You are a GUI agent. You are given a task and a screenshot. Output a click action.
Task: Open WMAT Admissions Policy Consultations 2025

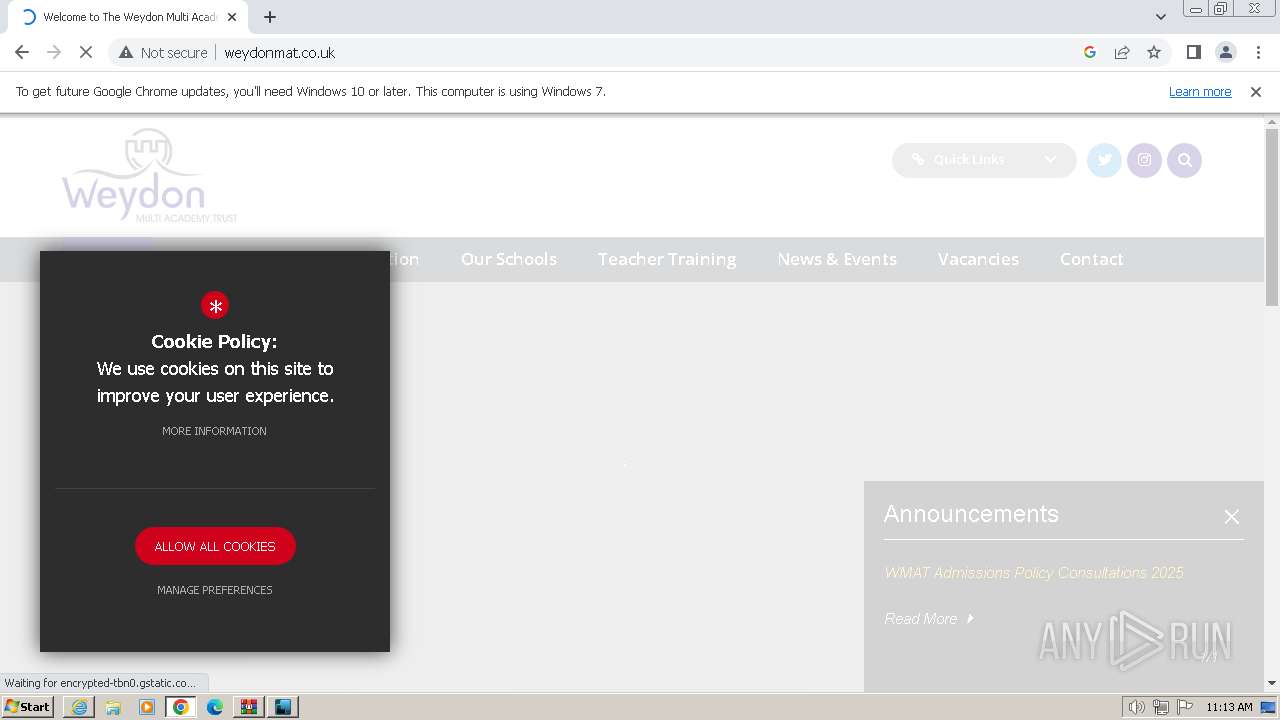point(1034,573)
